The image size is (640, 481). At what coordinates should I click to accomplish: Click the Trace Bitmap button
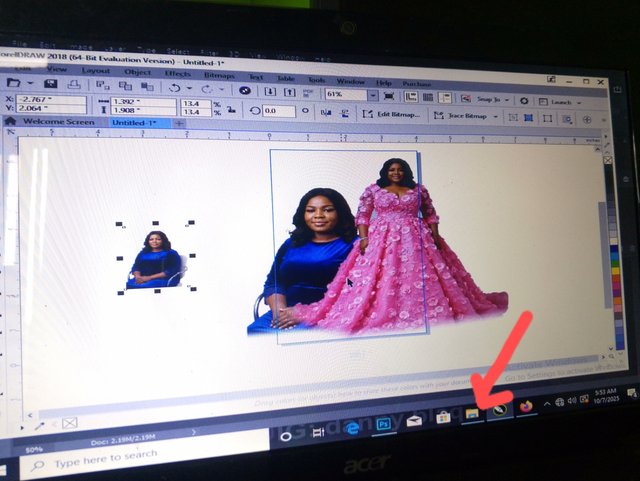click(x=460, y=116)
